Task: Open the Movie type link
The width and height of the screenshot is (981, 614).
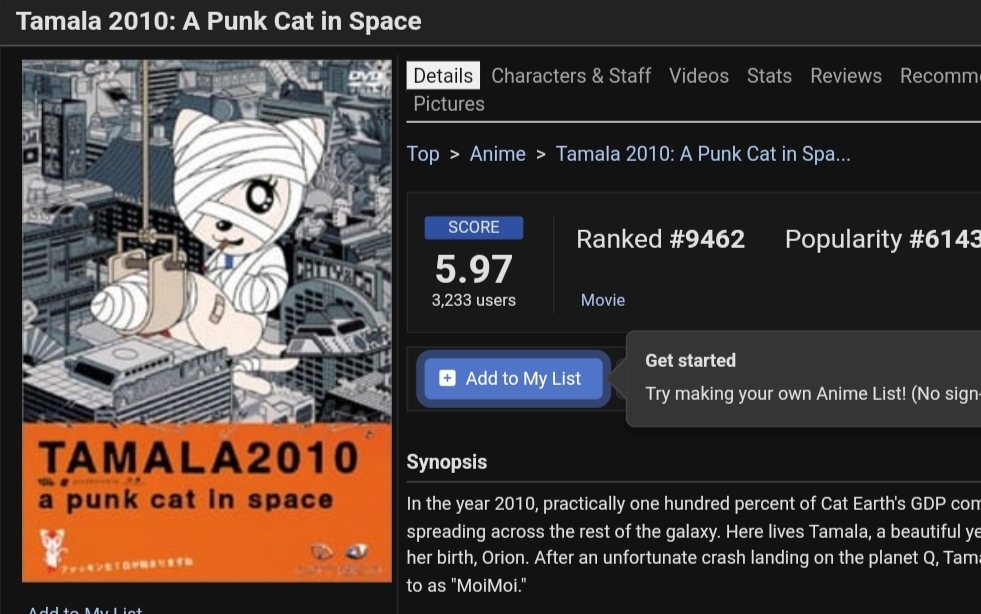Action: pyautogui.click(x=602, y=300)
